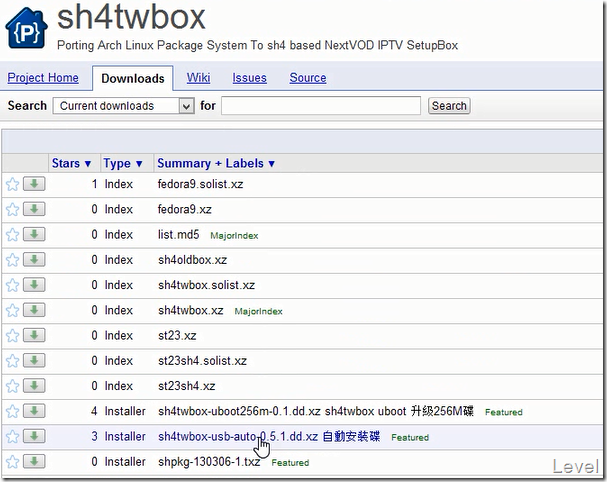Screen dimensions: 607x482
Task: Download sh4twbox.xz with green arrow
Action: pos(34,310)
